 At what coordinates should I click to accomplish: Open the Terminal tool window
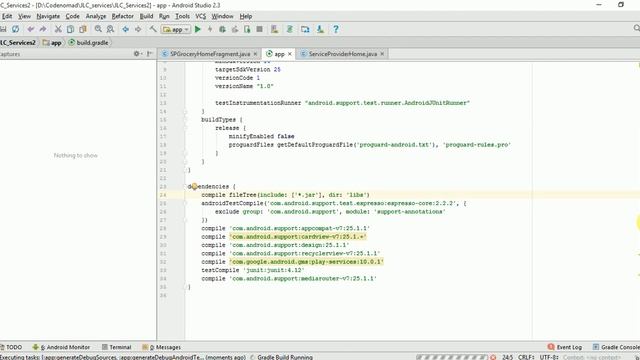pyautogui.click(x=117, y=347)
